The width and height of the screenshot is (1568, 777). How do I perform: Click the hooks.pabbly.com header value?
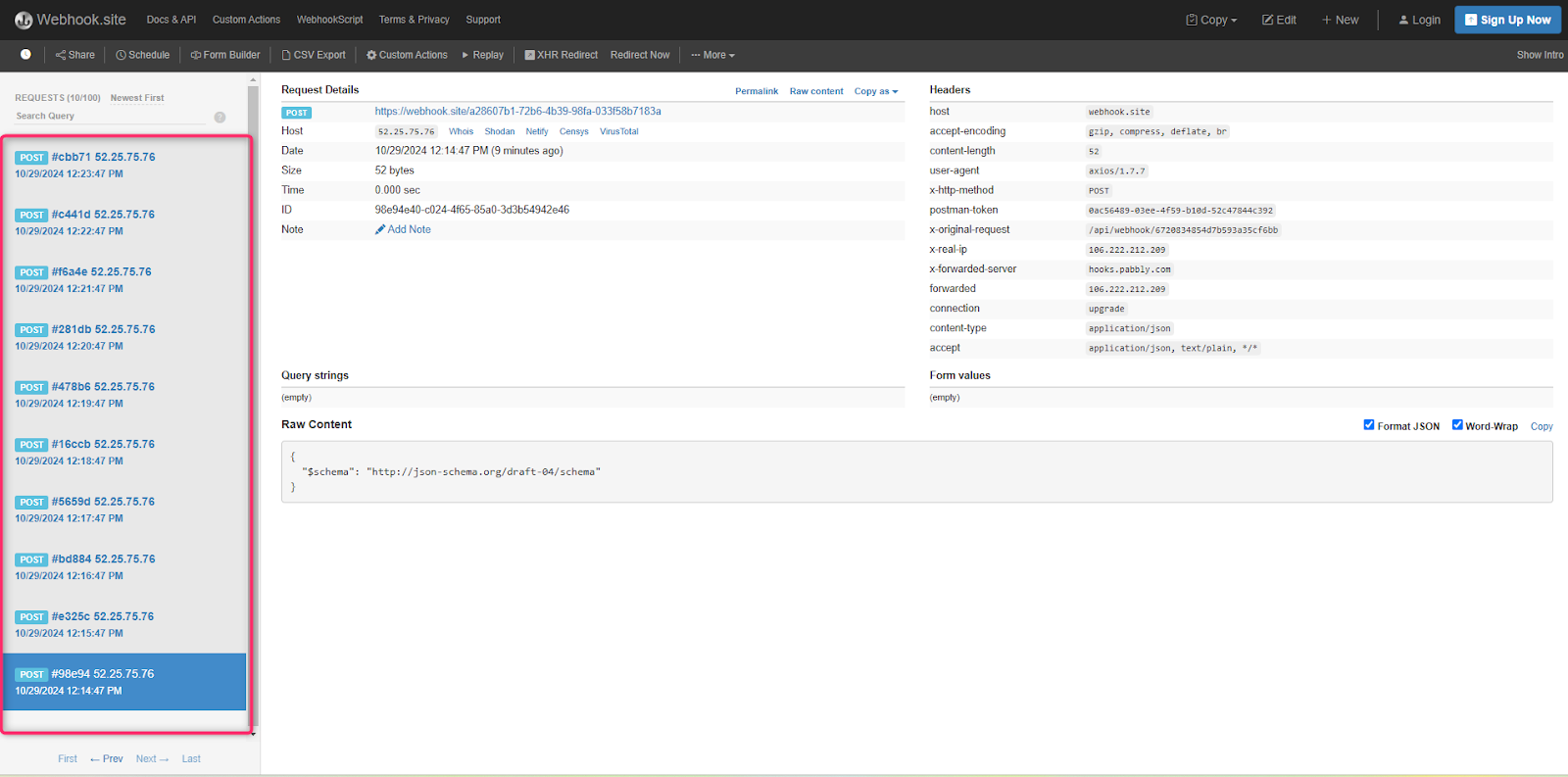[1129, 269]
